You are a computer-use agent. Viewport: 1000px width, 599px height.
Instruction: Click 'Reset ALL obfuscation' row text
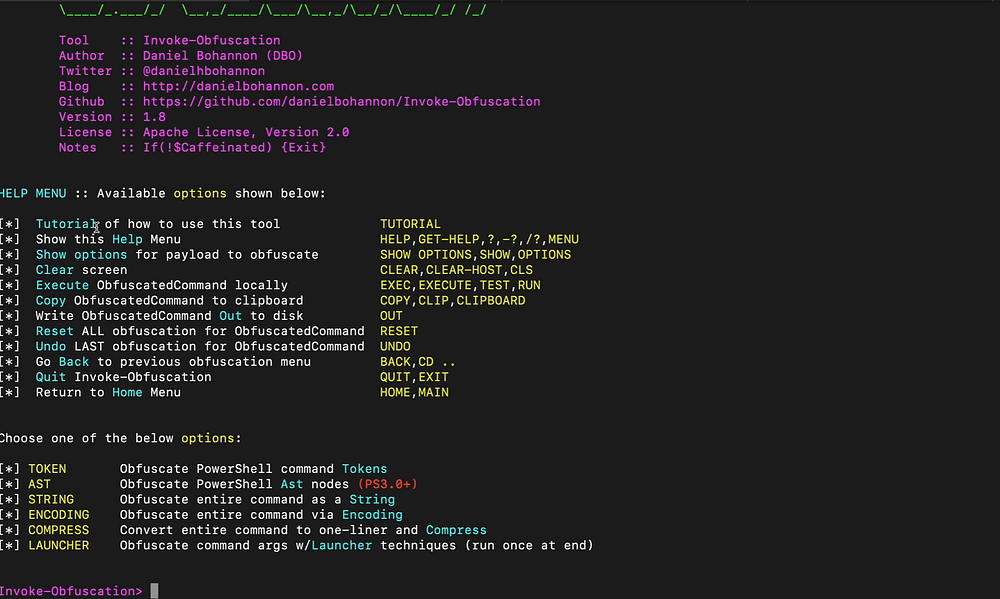[x=200, y=331]
